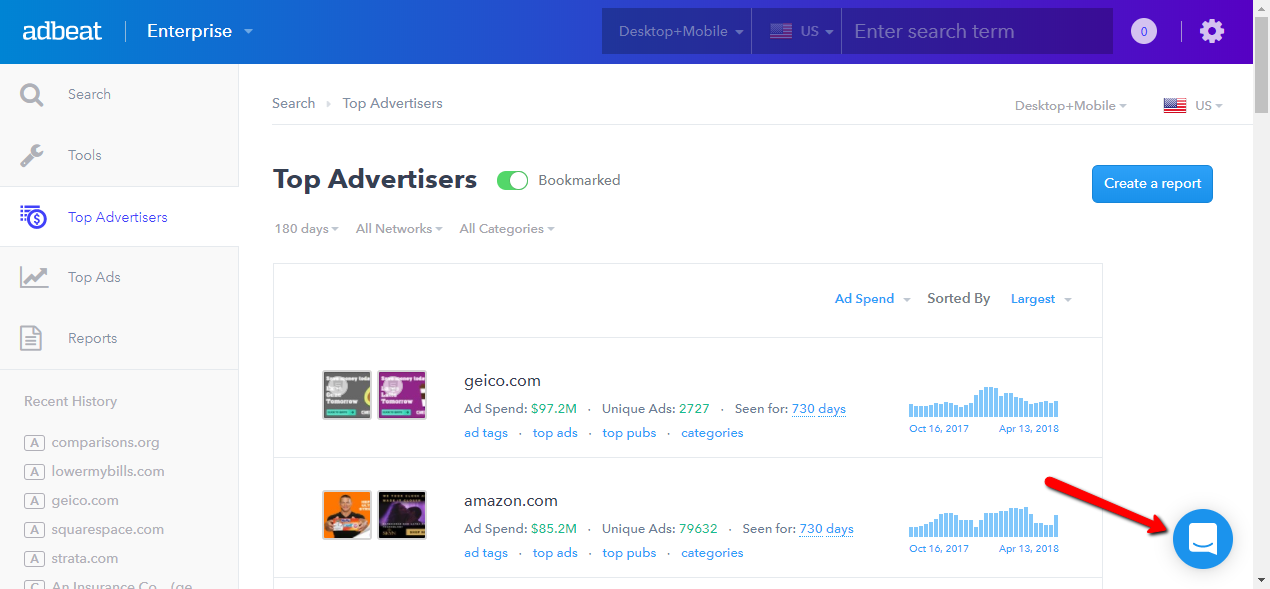
Task: Open top ads for geico.com
Action: click(x=555, y=433)
